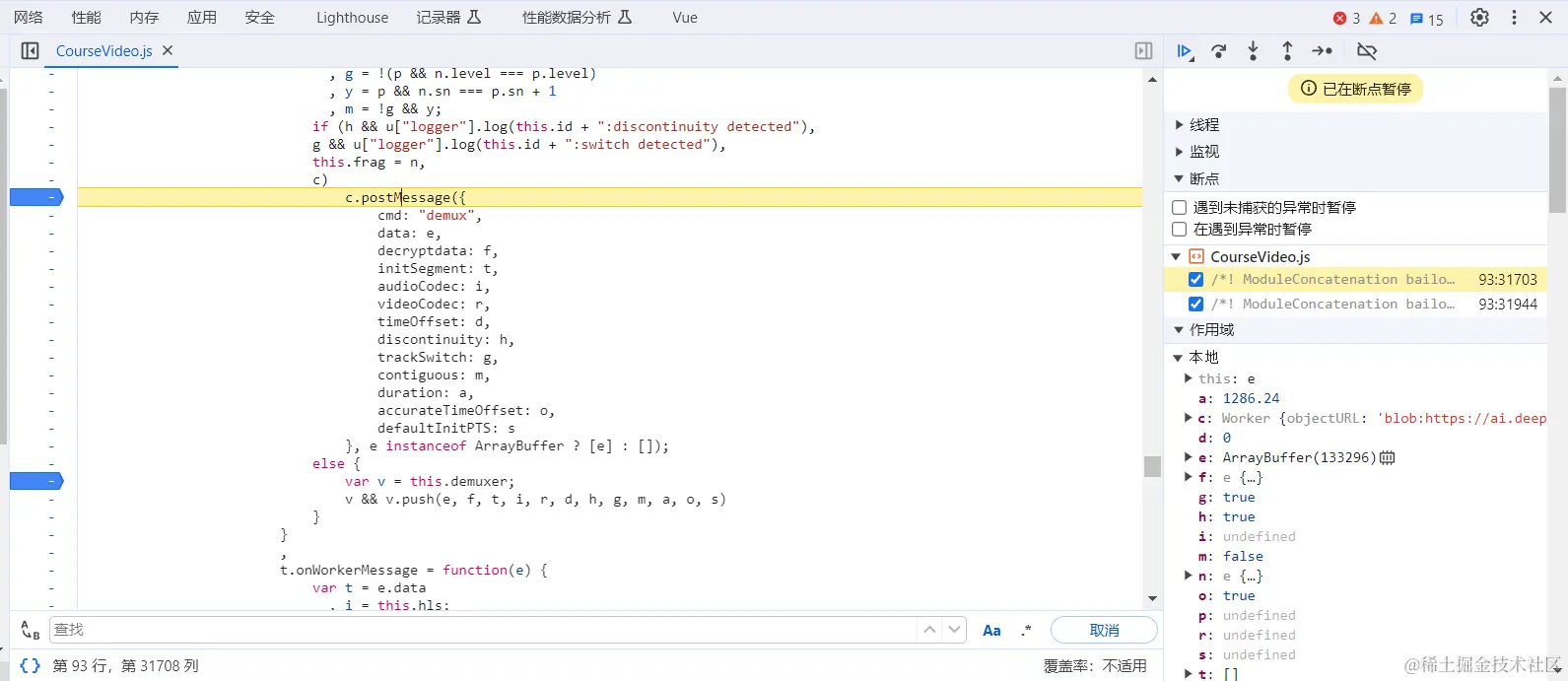
Task: Enable pause on uncaught exceptions
Action: (1179, 207)
